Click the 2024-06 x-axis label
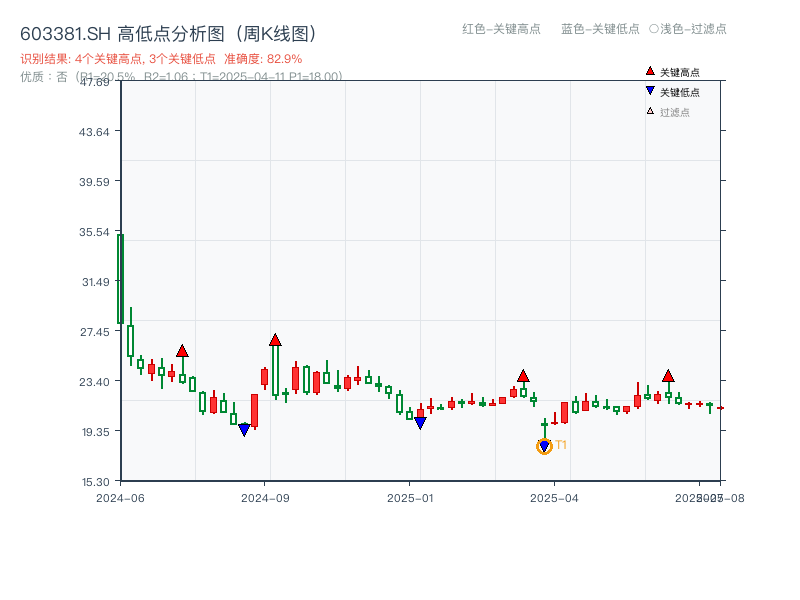 click(120, 495)
